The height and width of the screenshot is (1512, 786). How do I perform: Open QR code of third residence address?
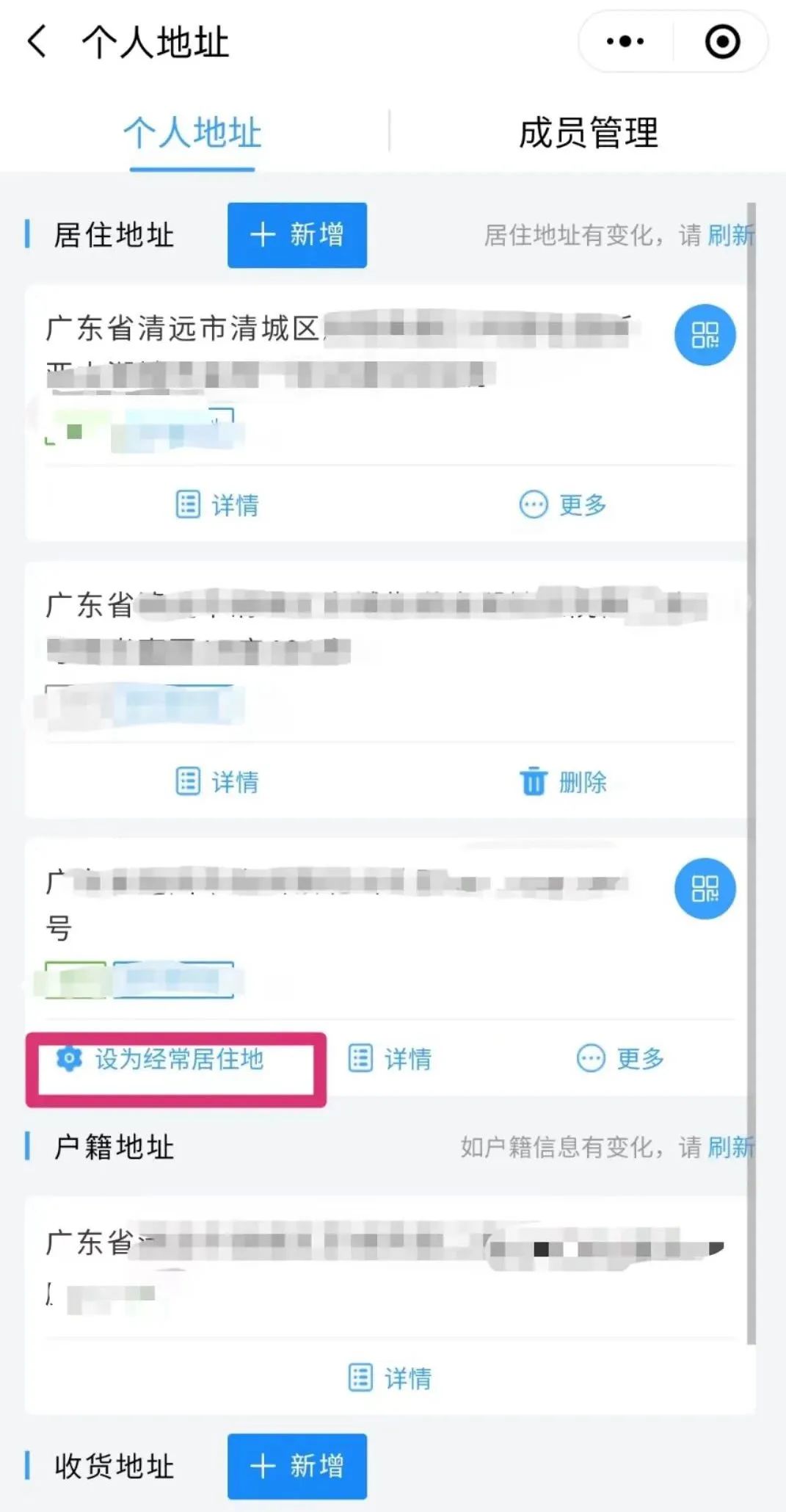pos(705,889)
